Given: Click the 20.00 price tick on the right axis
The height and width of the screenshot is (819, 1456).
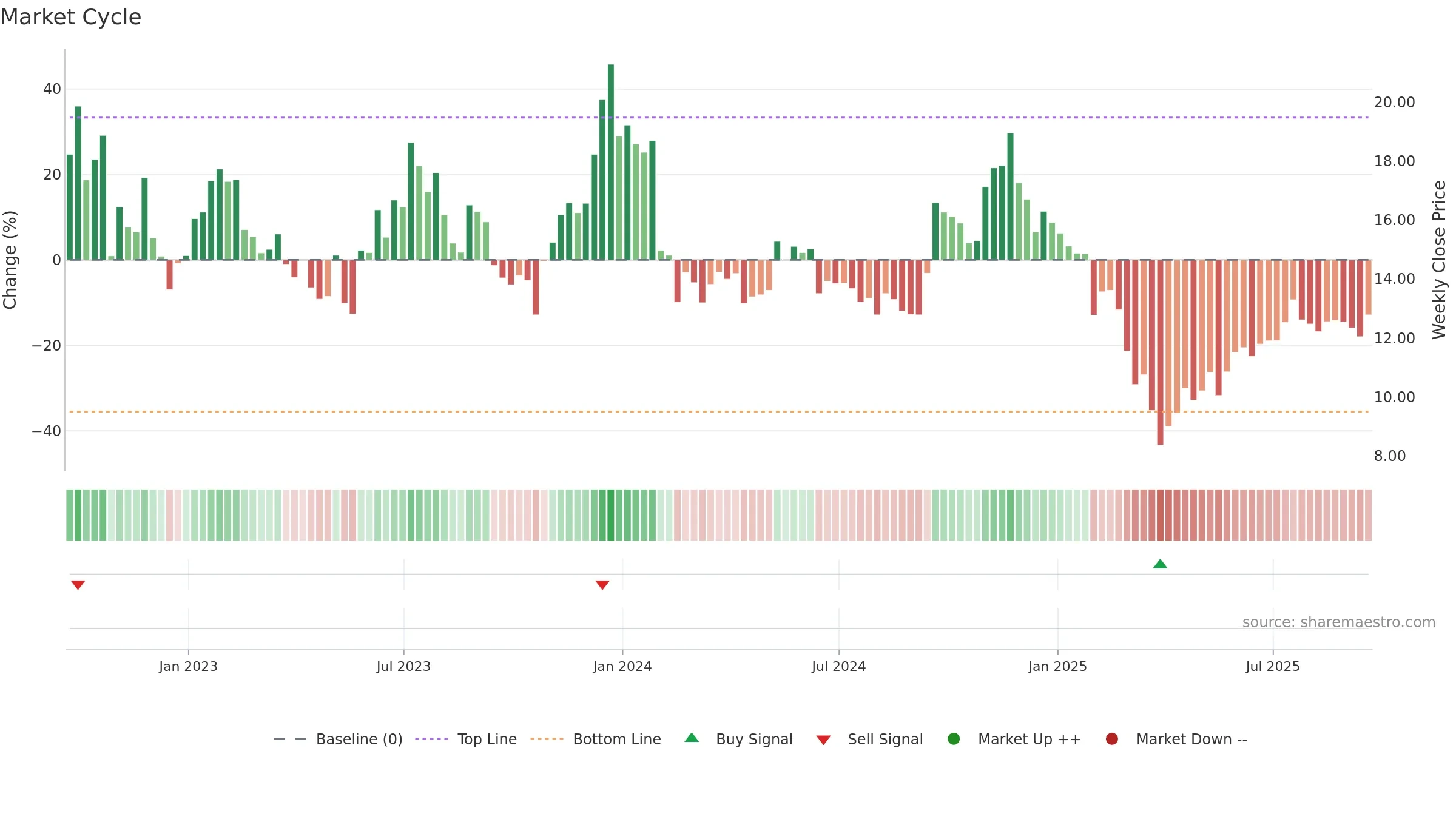Looking at the screenshot, I should 1395,103.
